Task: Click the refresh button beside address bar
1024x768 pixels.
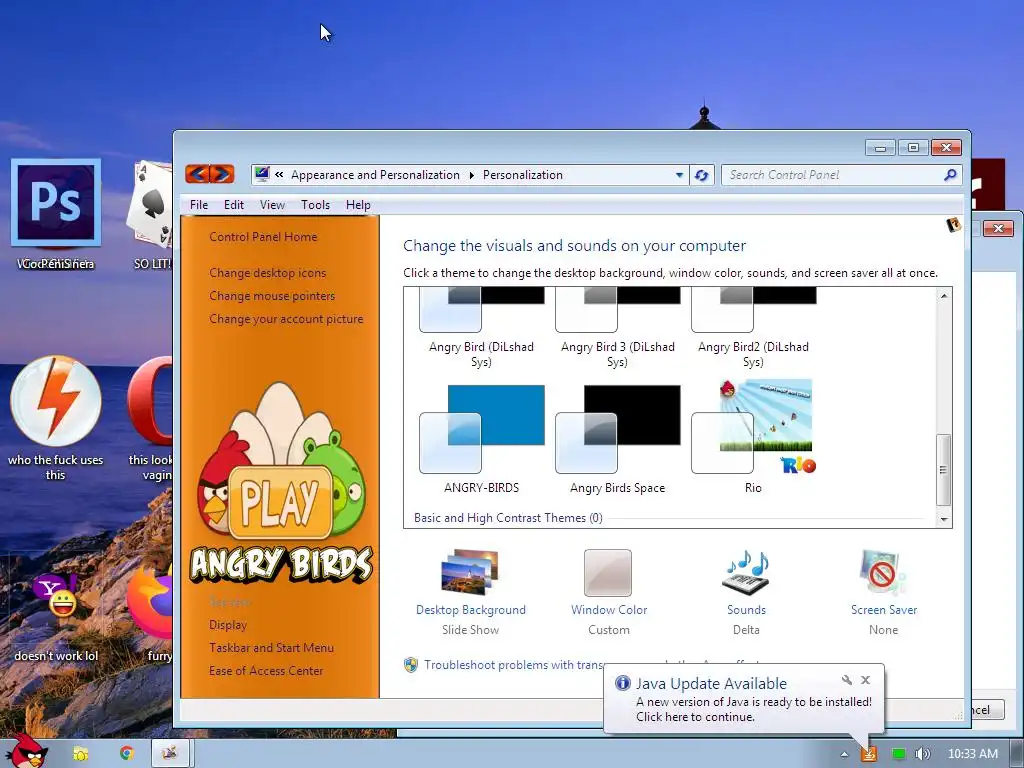Action: [x=702, y=175]
